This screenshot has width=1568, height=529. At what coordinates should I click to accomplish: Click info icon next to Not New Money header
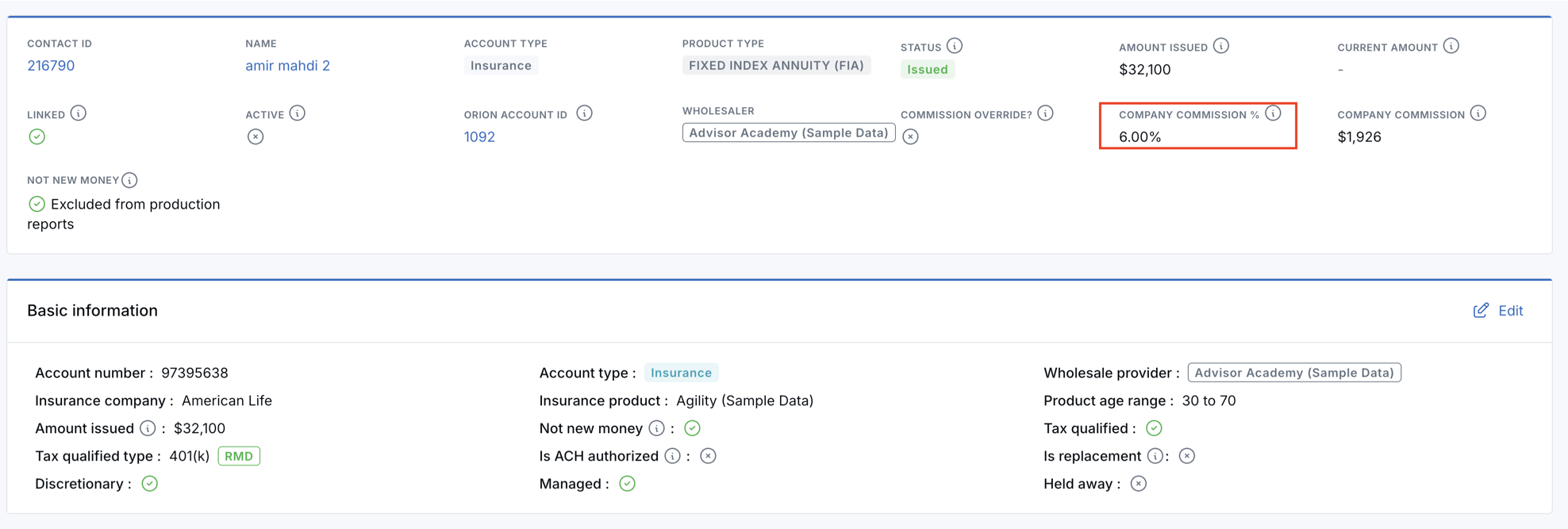point(129,180)
